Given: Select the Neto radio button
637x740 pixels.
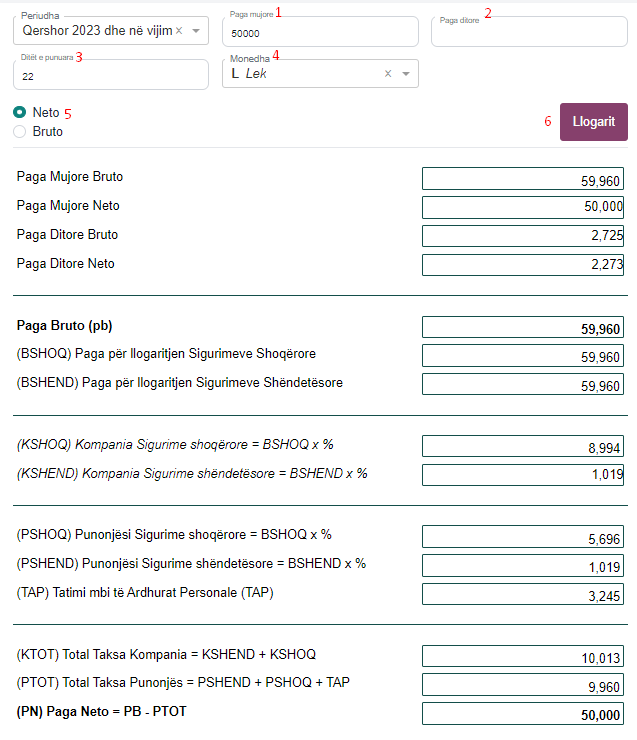Looking at the screenshot, I should tap(20, 113).
